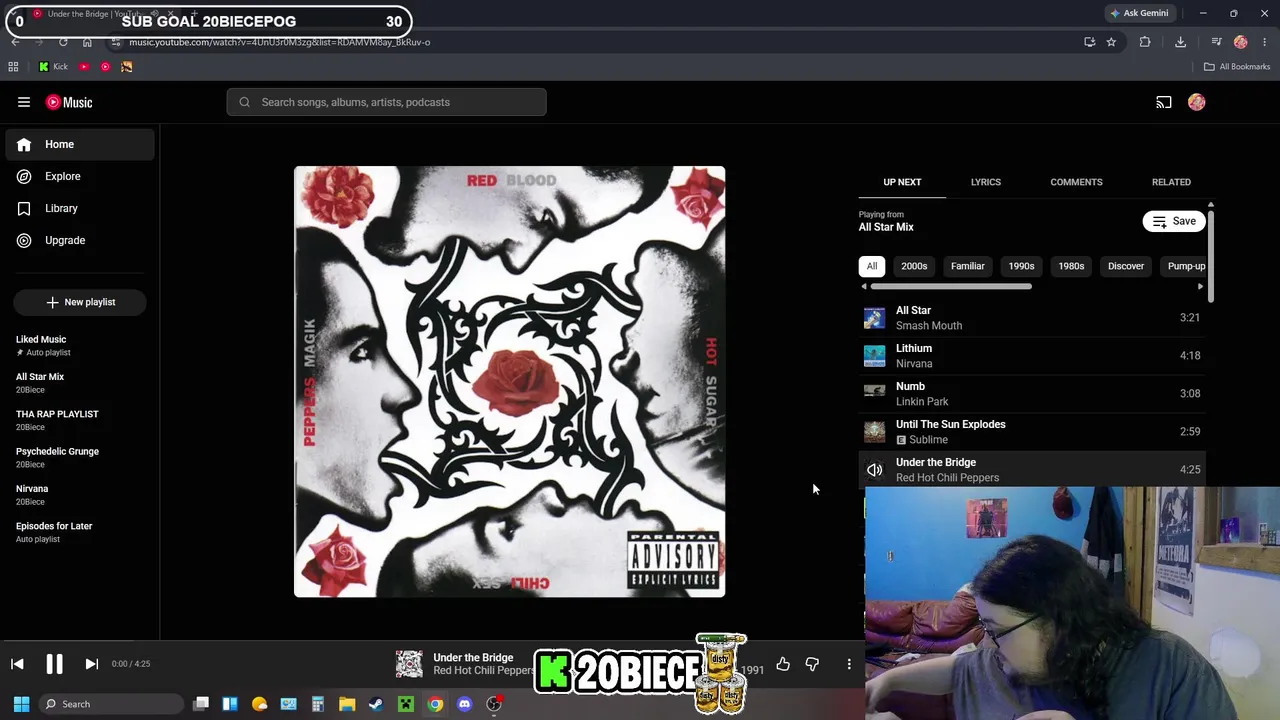
Task: Open Minecraft creeper icon on taskbar
Action: pos(406,704)
